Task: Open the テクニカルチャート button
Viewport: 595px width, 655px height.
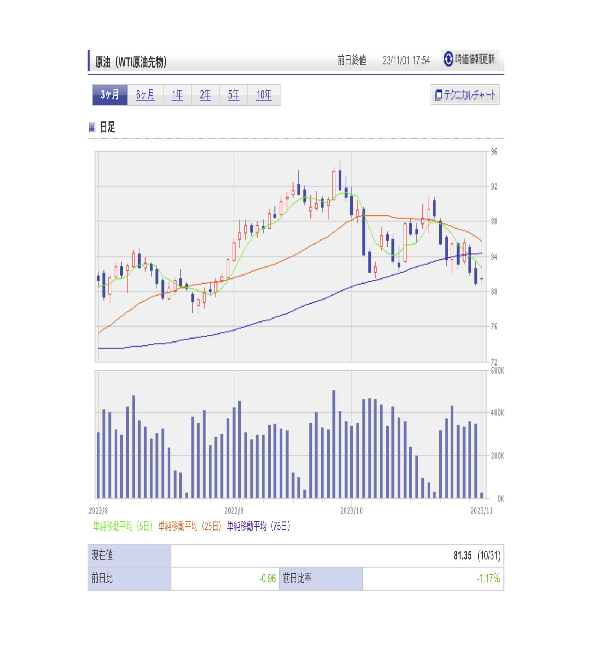Action: [465, 95]
